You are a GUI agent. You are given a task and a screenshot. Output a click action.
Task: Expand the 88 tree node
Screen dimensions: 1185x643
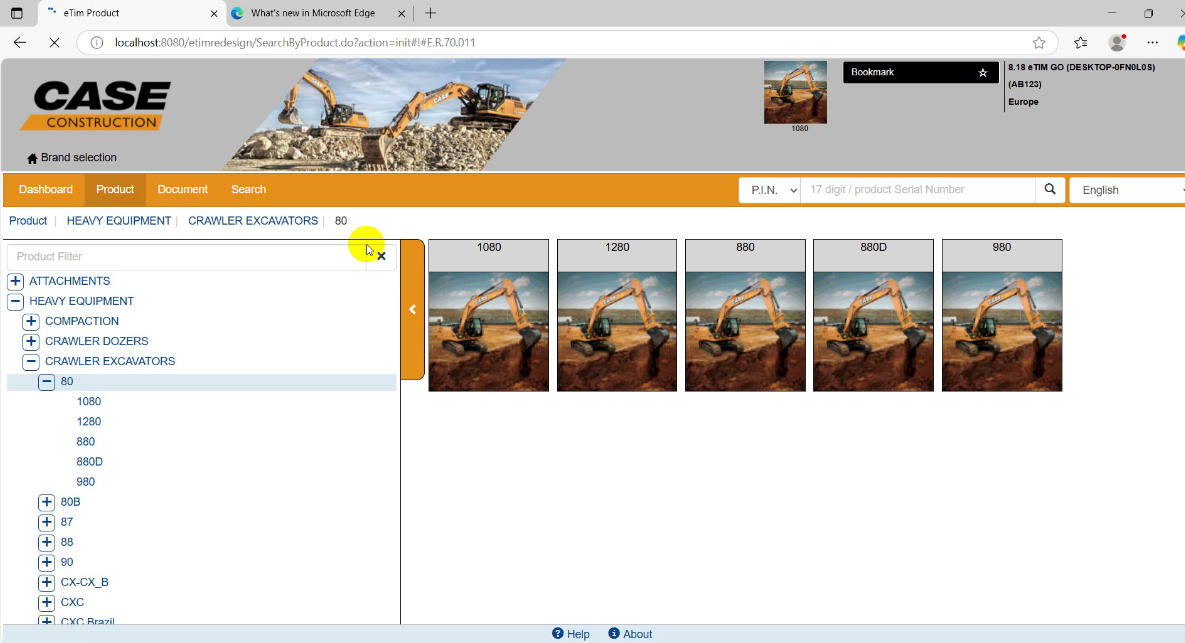point(47,542)
